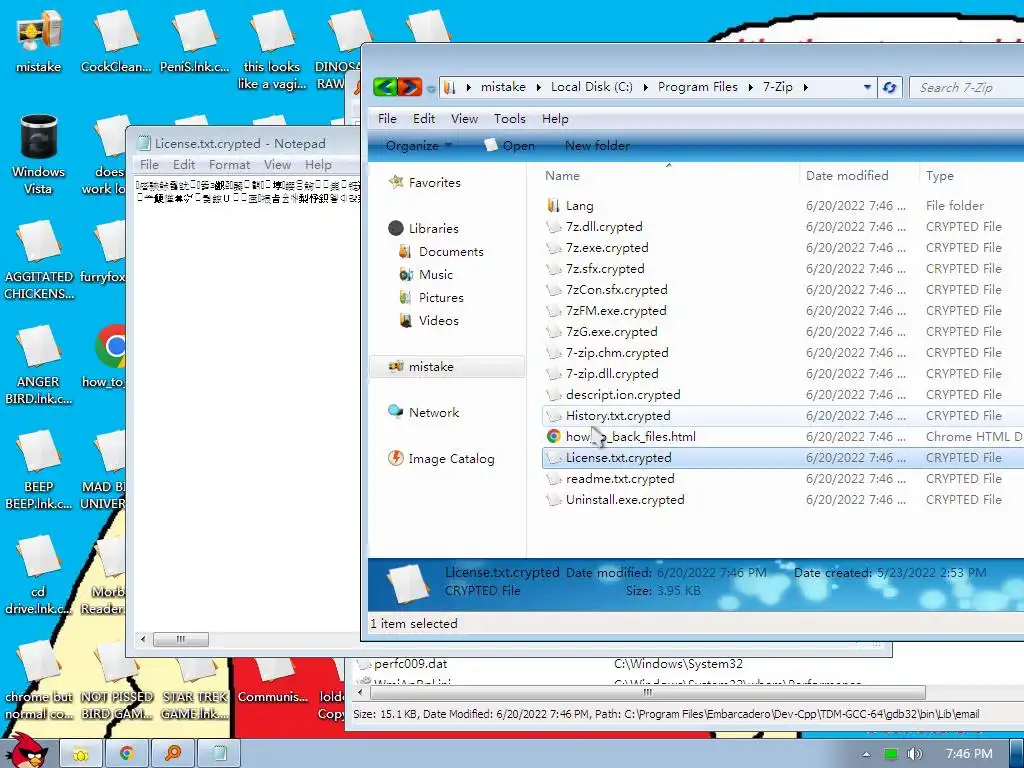
Task: Expand the arrow after Program Files breadcrumb
Action: click(750, 88)
